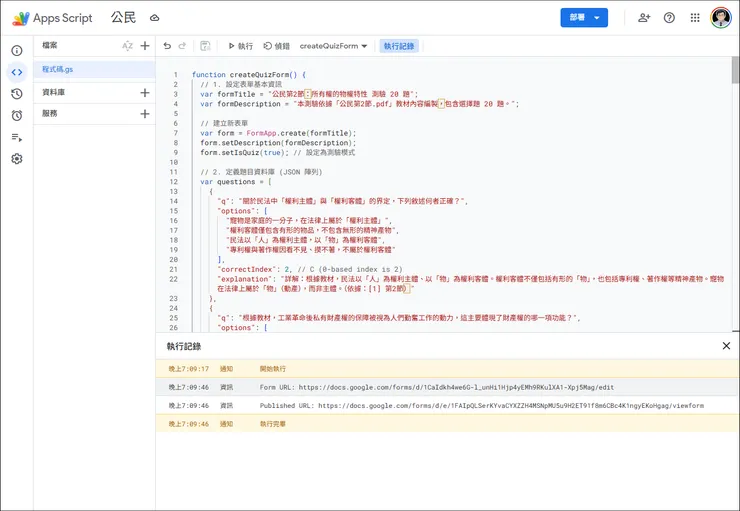Click the "correctIndex": 2 code line
The image size is (740, 511).
(310, 269)
